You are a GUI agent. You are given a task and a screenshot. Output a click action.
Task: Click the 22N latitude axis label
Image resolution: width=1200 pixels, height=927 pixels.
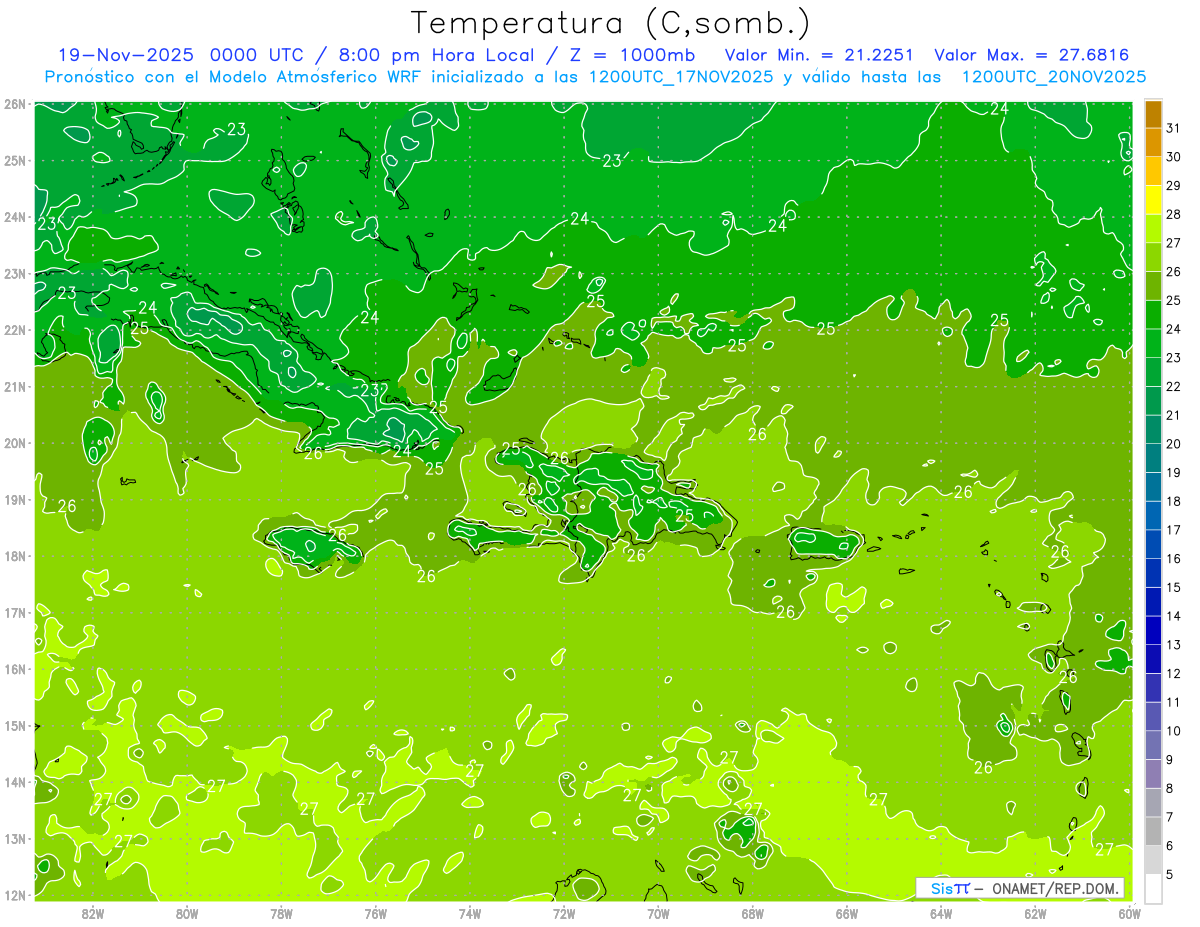tap(14, 330)
